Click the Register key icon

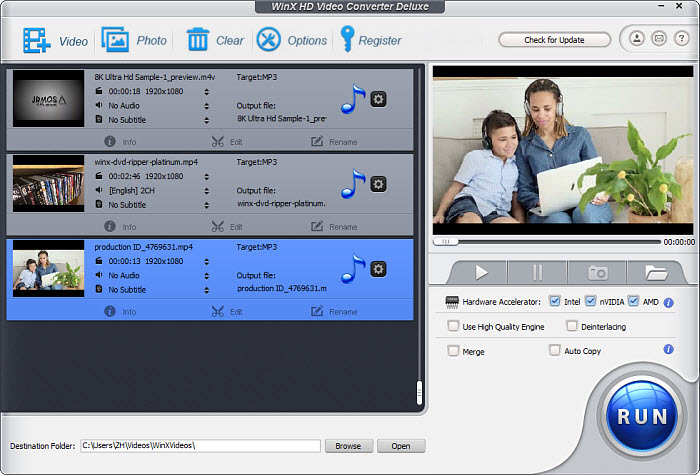(347, 38)
